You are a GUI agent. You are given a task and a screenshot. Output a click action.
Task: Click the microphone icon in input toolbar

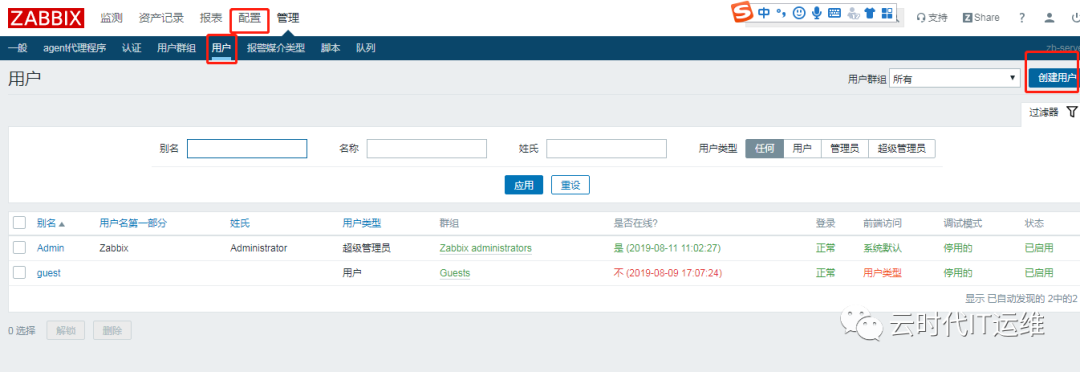pyautogui.click(x=817, y=13)
